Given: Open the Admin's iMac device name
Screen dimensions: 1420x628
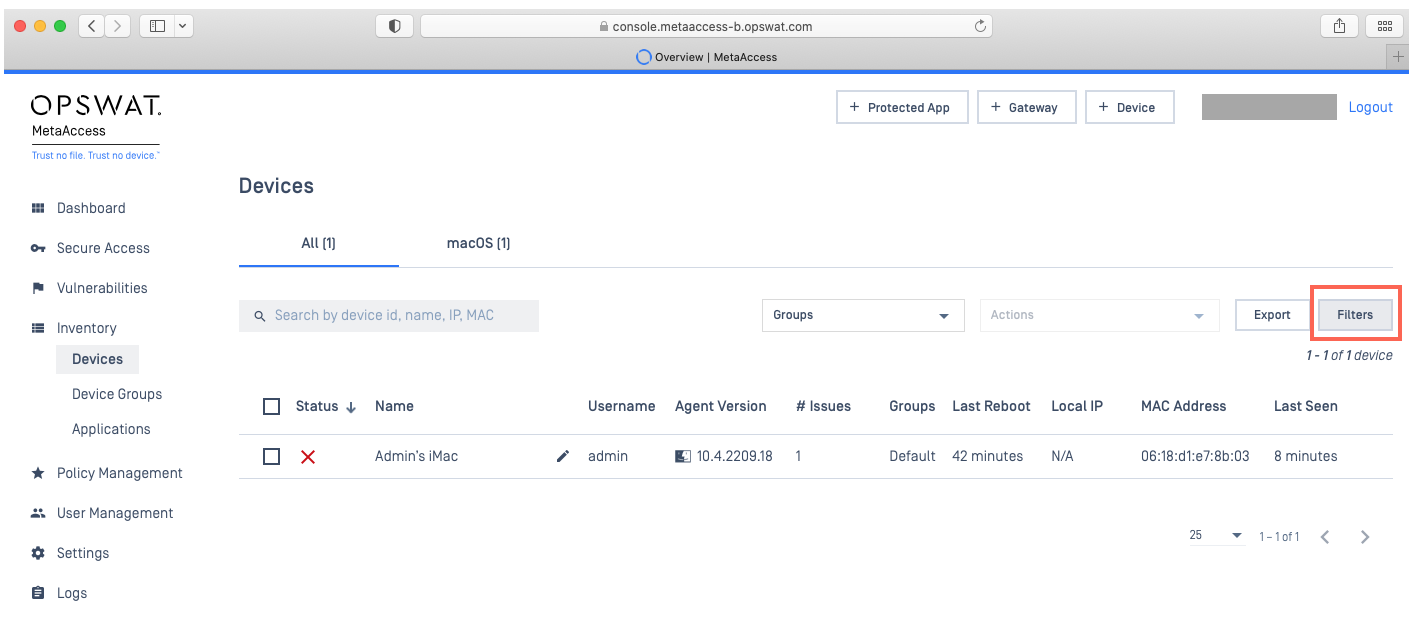Looking at the screenshot, I should pyautogui.click(x=417, y=456).
